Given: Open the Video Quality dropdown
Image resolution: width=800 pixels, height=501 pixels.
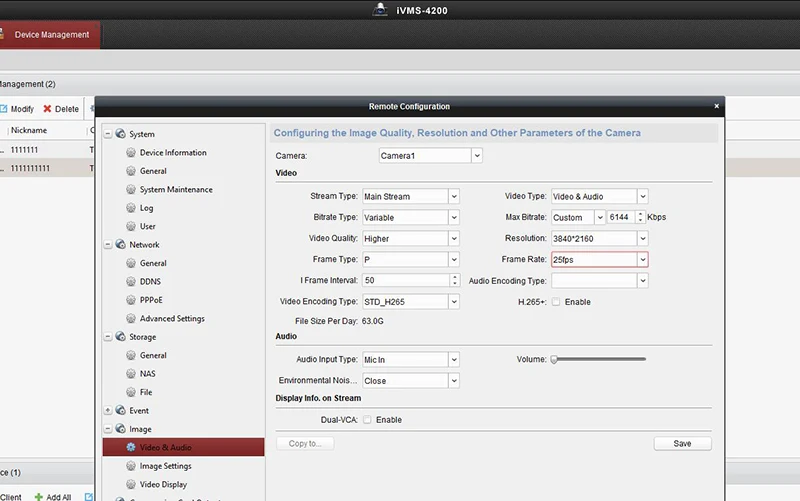Looking at the screenshot, I should [x=454, y=238].
